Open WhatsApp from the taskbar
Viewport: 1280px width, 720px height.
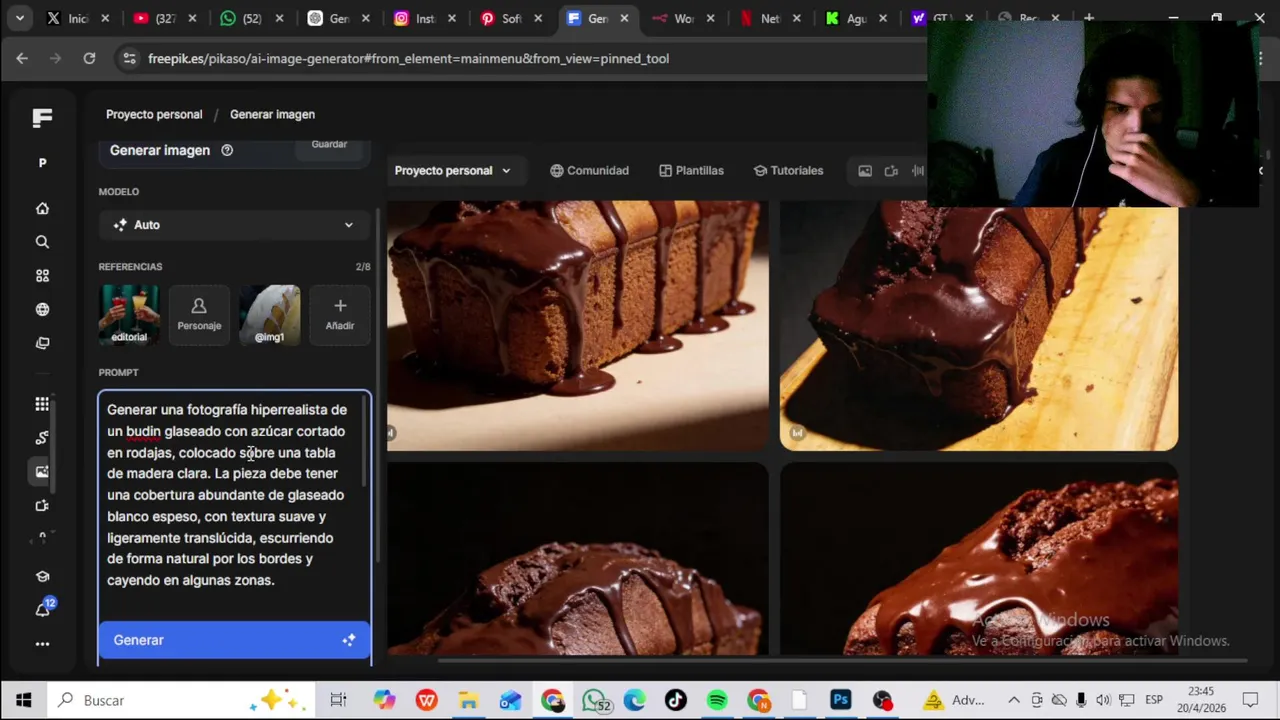[596, 700]
